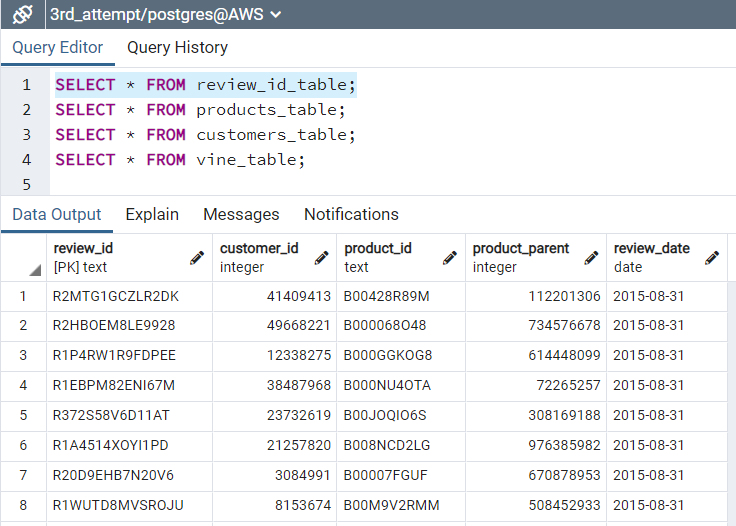736x526 pixels.
Task: Click cell R2HBOEM8LE9928
Action: (130, 326)
